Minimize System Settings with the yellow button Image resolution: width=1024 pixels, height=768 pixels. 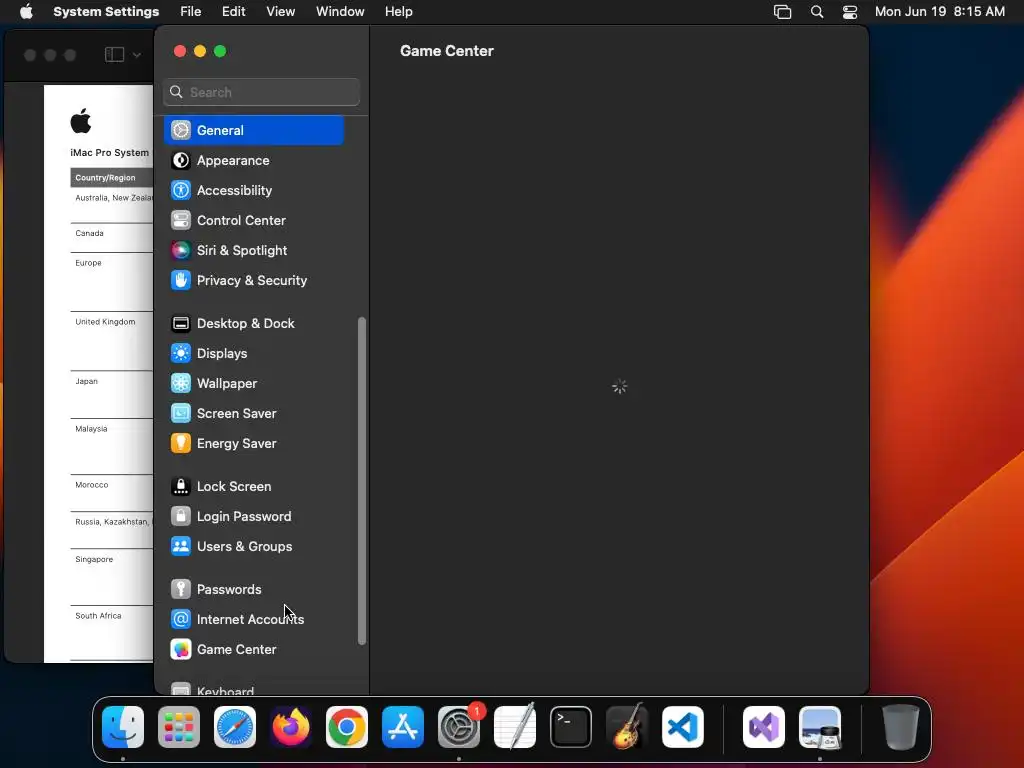pos(200,51)
